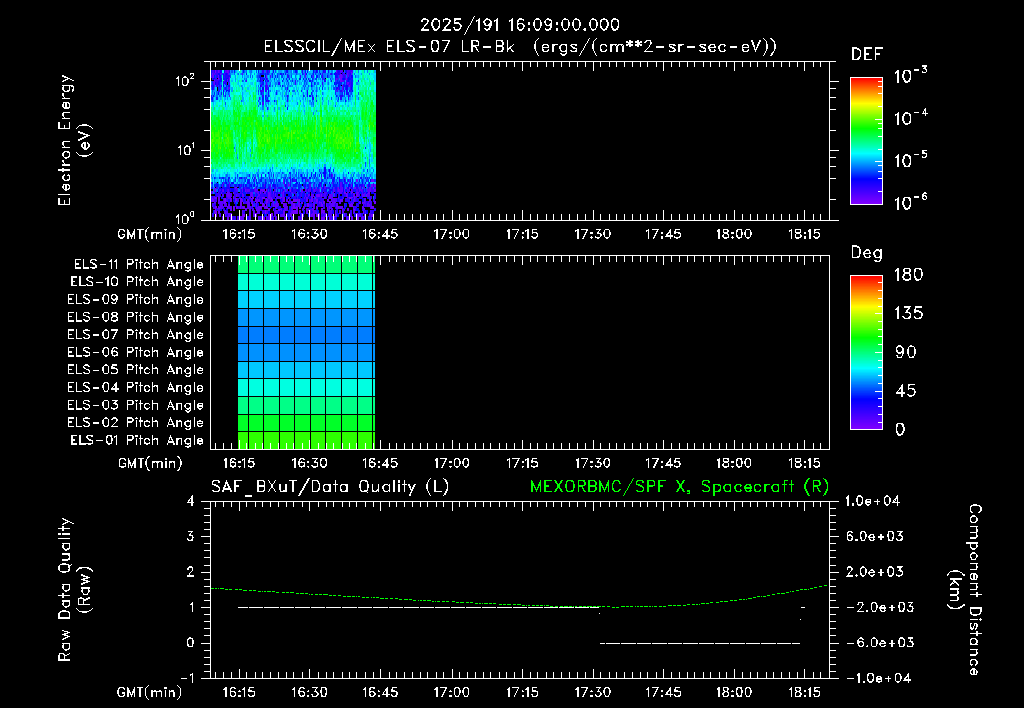The height and width of the screenshot is (708, 1024).
Task: Click the ELS-07 Pitch Angle row label
Action: (136, 335)
